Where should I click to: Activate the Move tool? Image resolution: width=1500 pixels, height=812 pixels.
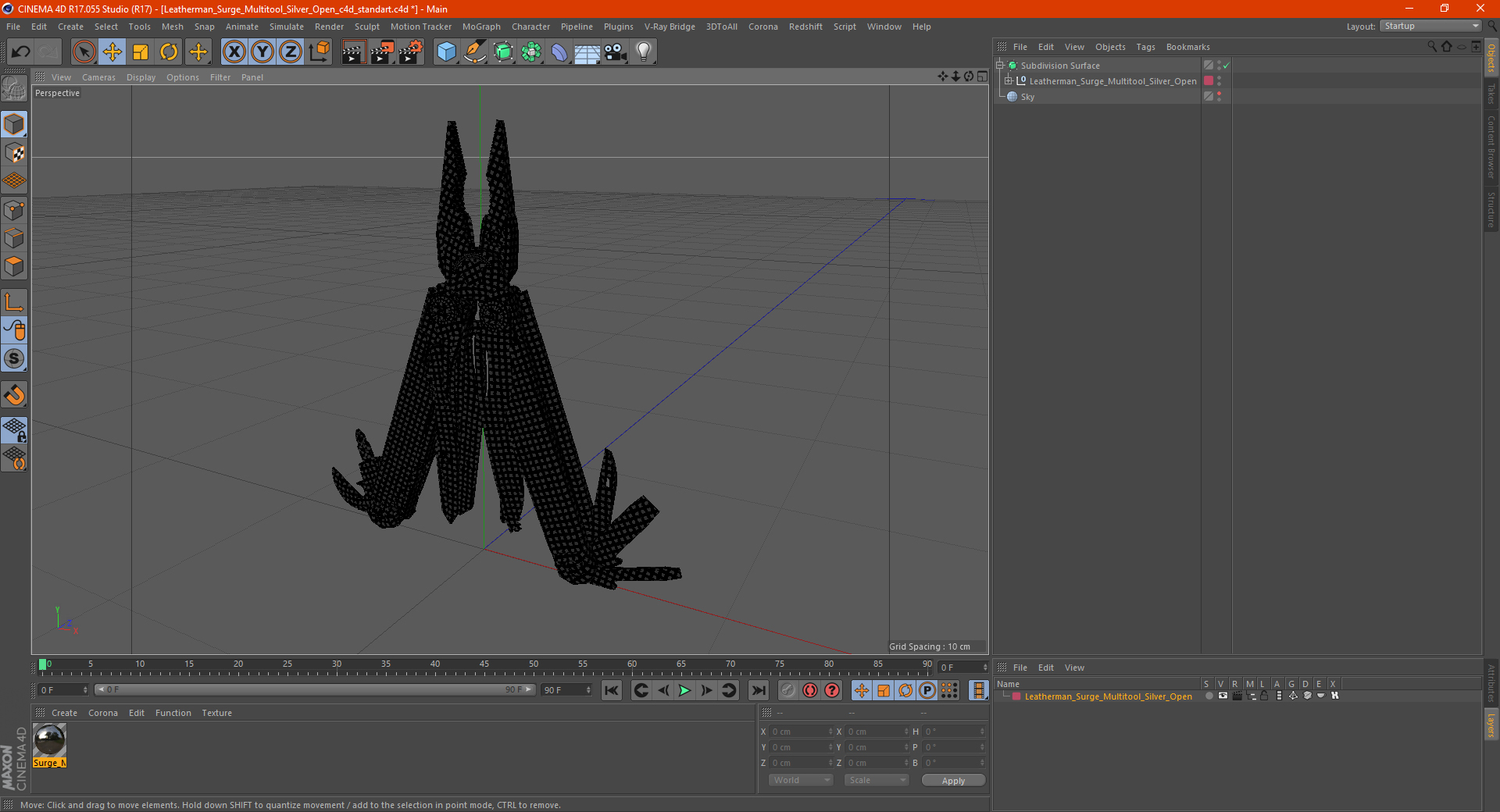tap(112, 52)
